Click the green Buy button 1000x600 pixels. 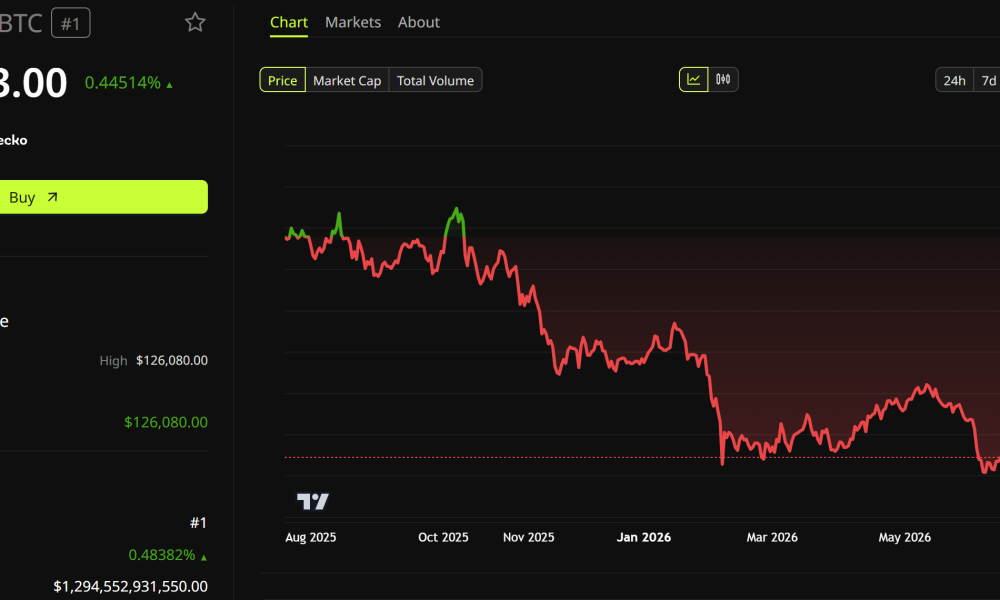click(104, 197)
